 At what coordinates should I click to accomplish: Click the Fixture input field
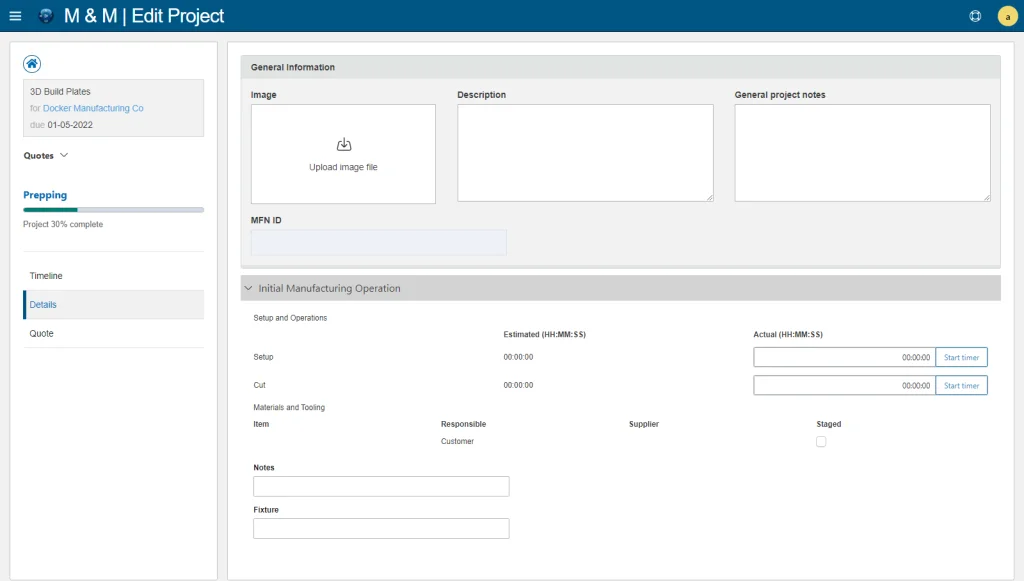click(381, 528)
